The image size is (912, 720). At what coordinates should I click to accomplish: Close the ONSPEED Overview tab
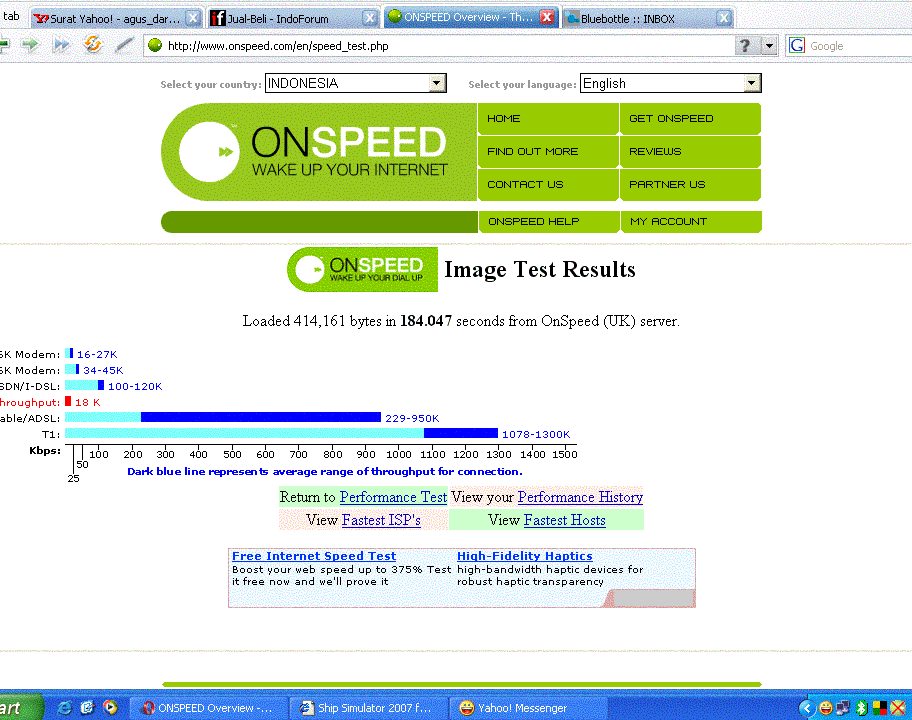point(547,17)
